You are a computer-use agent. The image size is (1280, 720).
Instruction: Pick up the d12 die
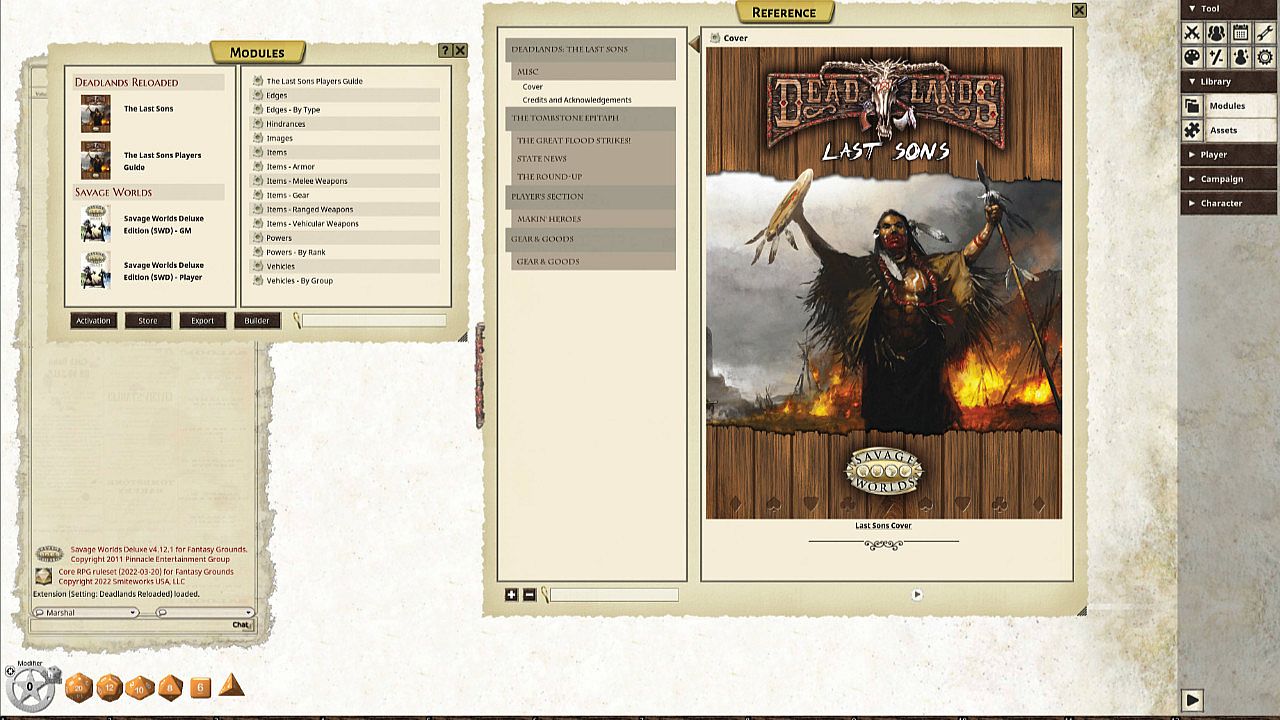click(109, 687)
